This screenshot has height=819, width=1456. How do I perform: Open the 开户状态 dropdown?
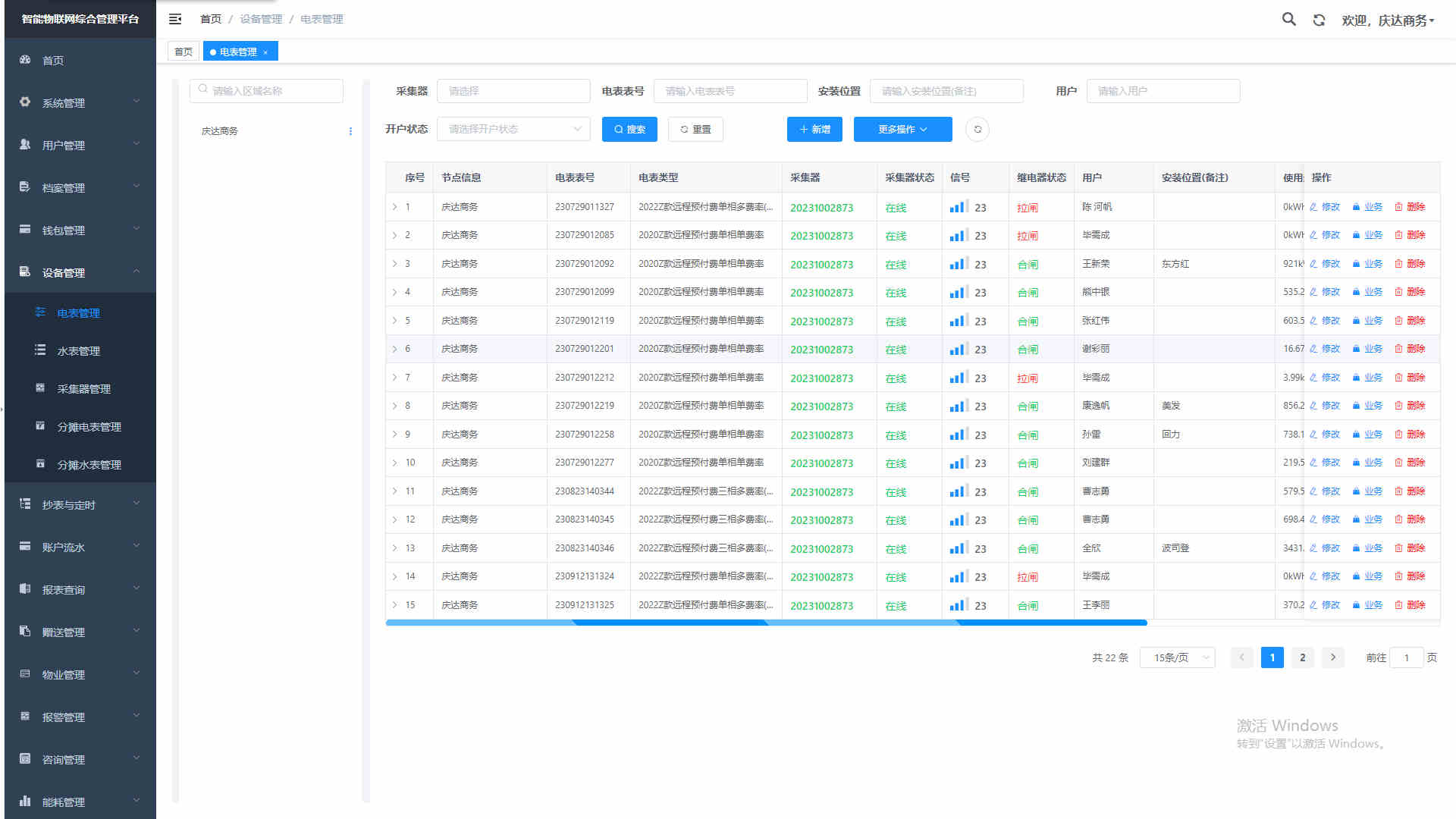[513, 130]
